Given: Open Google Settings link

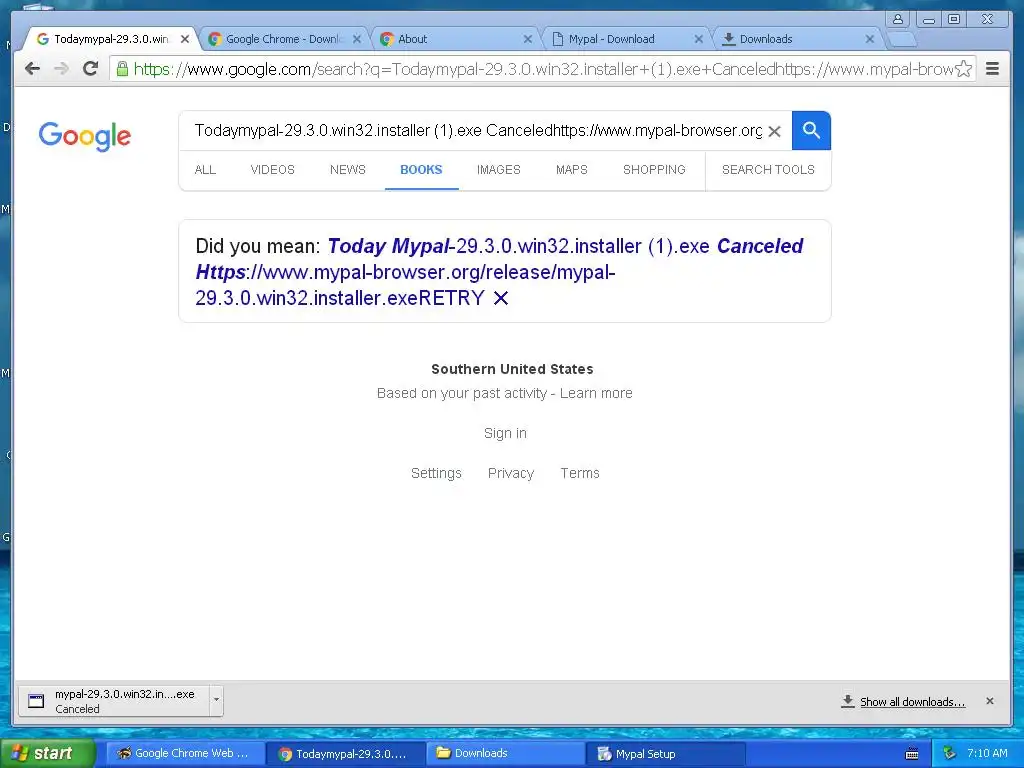Looking at the screenshot, I should [436, 473].
